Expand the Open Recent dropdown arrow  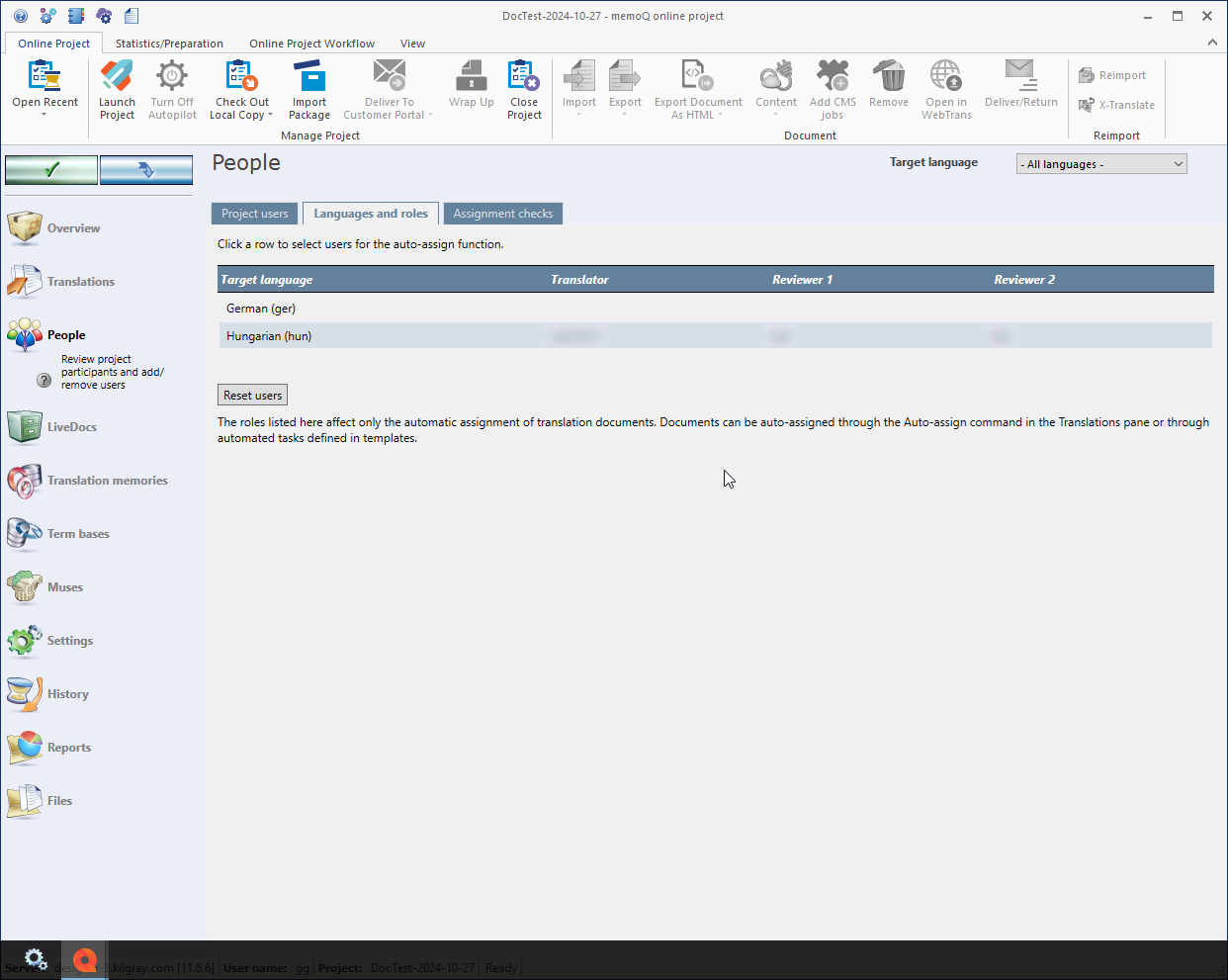[44, 115]
